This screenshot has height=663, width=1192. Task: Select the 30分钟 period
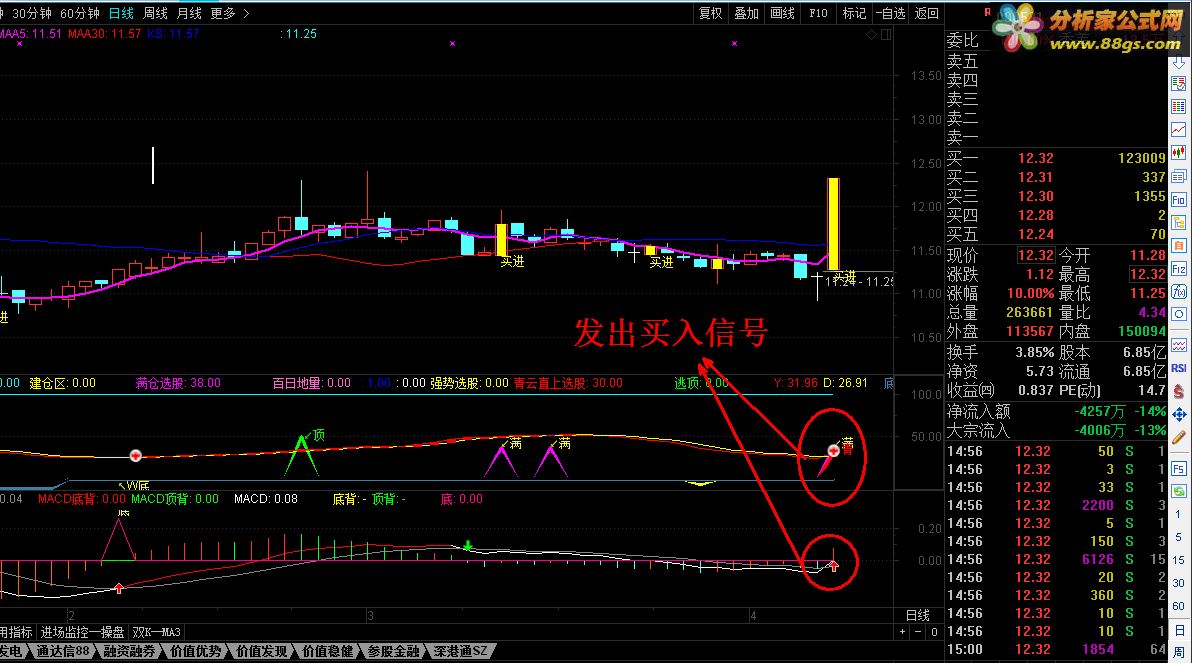[32, 14]
